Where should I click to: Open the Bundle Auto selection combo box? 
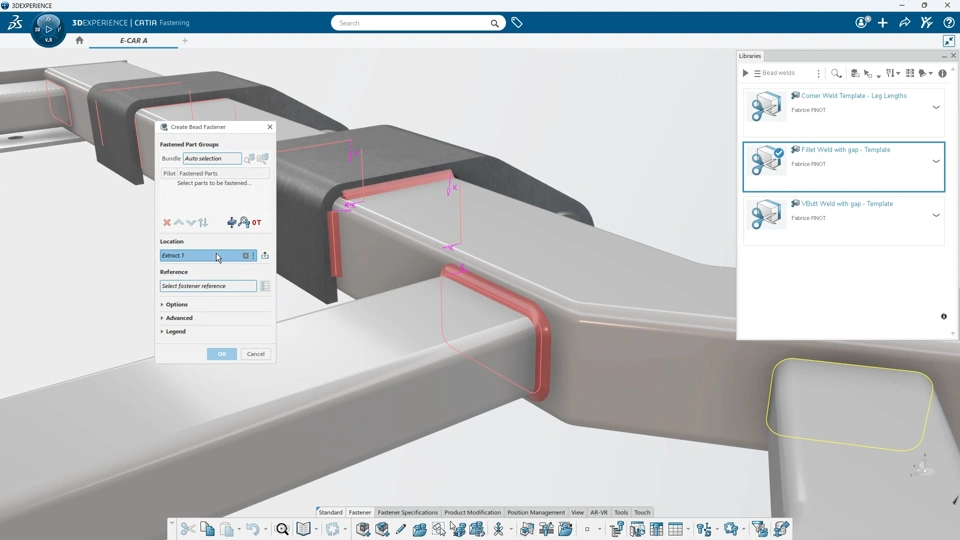point(212,159)
